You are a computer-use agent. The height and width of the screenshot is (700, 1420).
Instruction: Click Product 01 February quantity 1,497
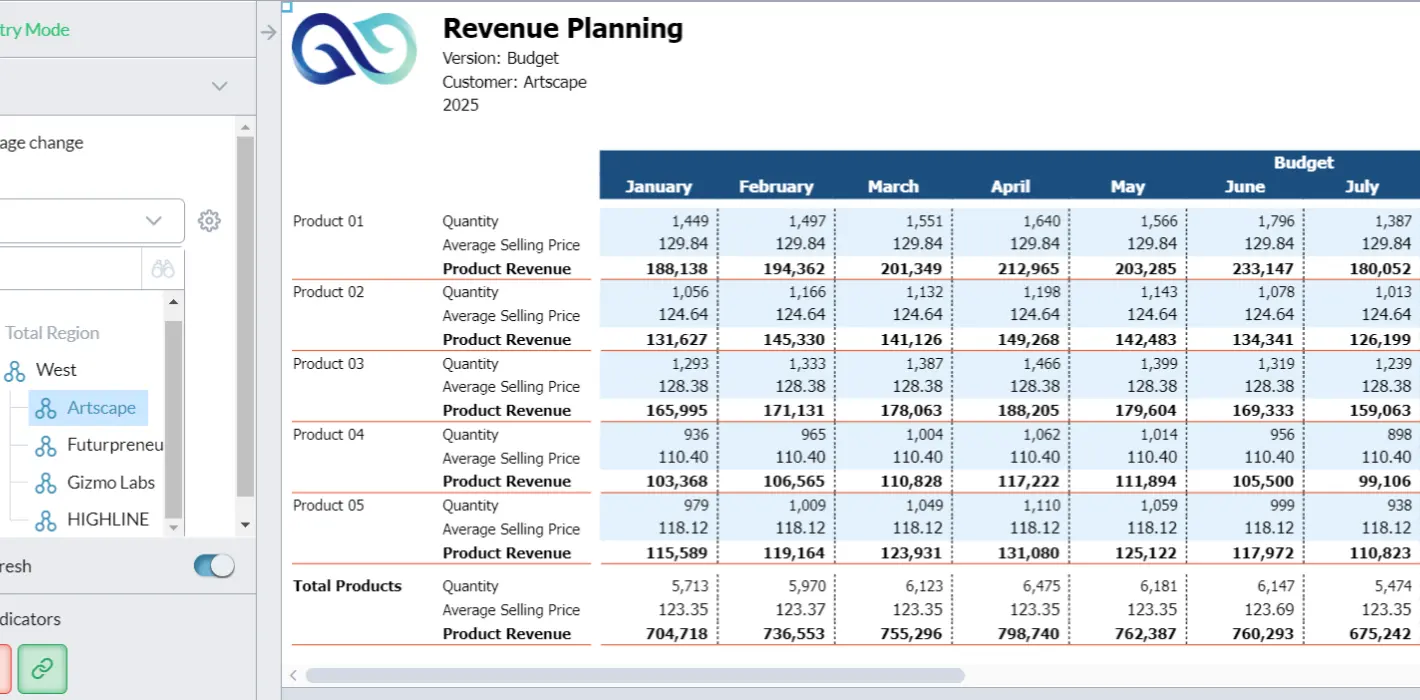807,221
